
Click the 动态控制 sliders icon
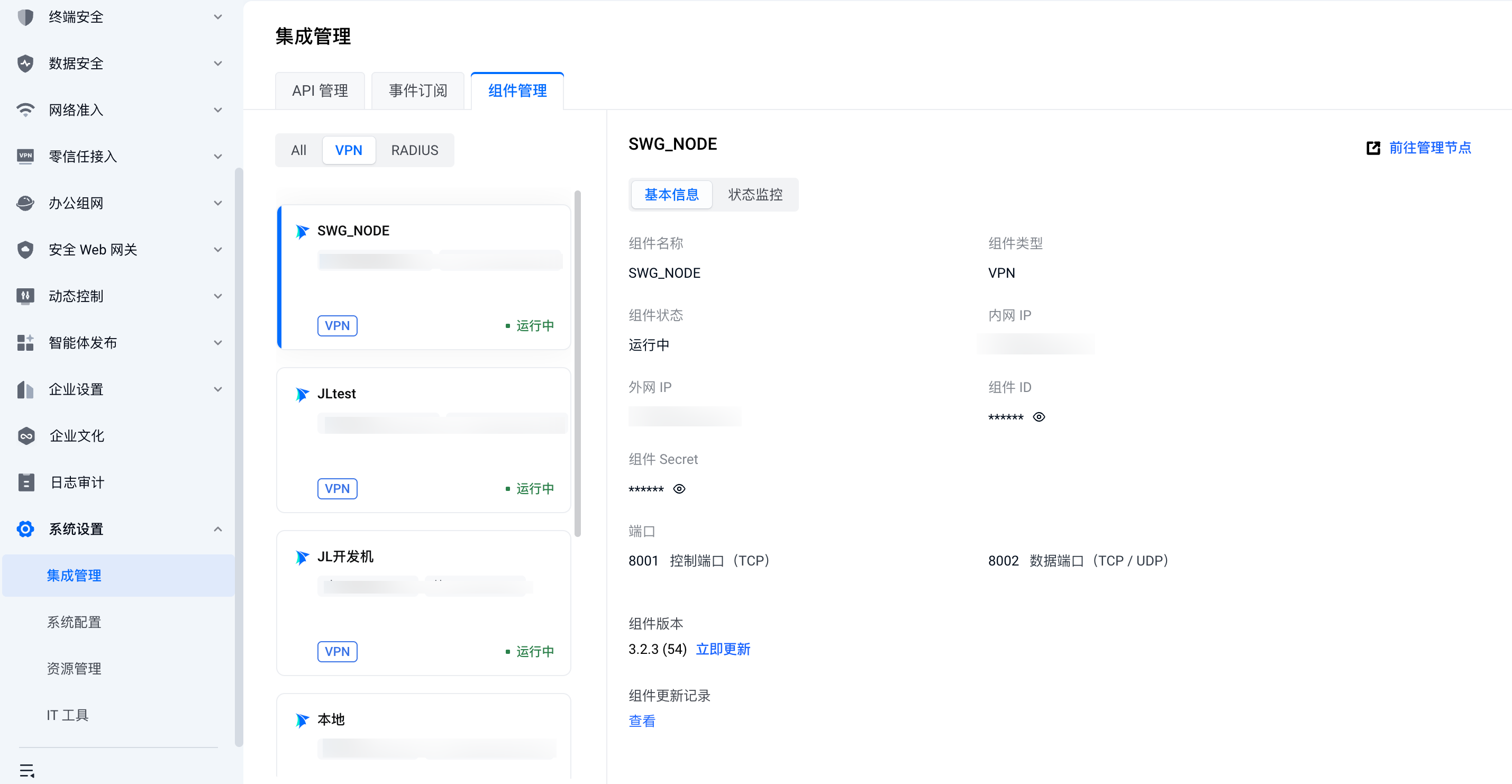click(x=25, y=296)
